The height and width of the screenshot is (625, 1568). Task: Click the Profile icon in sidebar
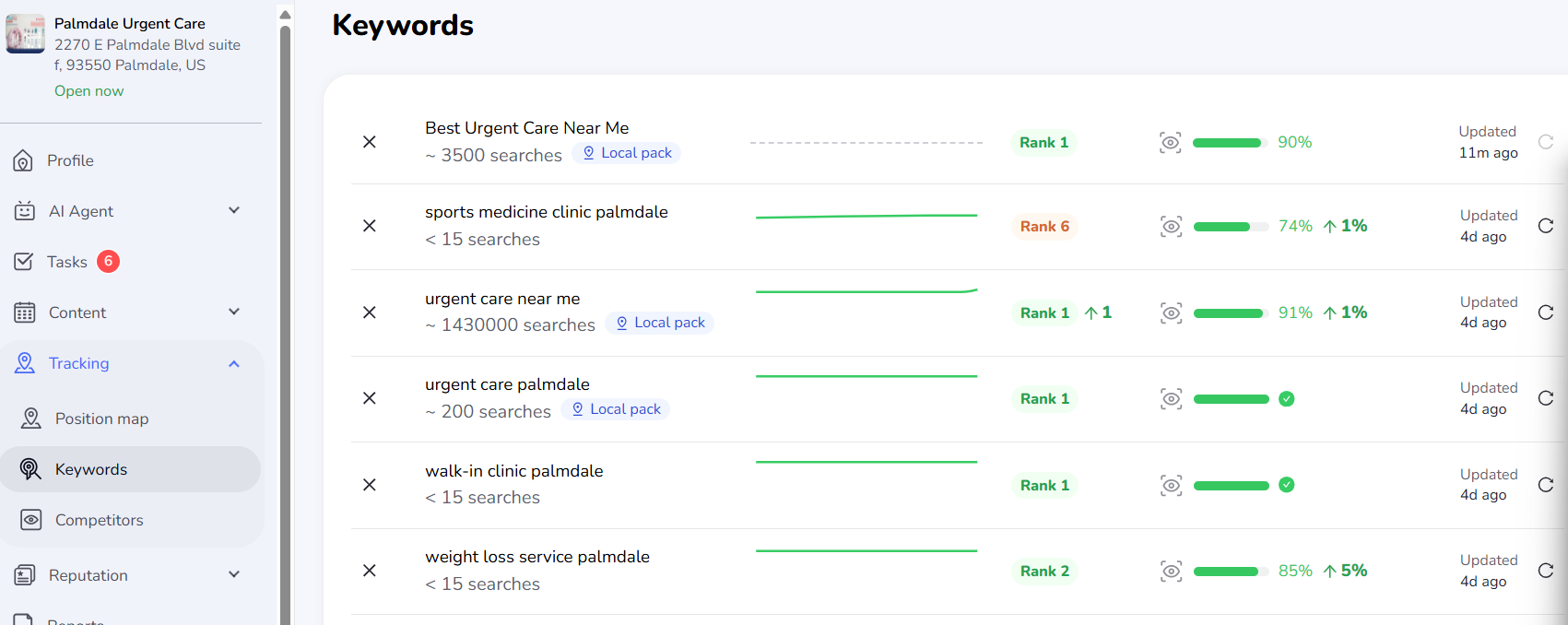click(24, 161)
